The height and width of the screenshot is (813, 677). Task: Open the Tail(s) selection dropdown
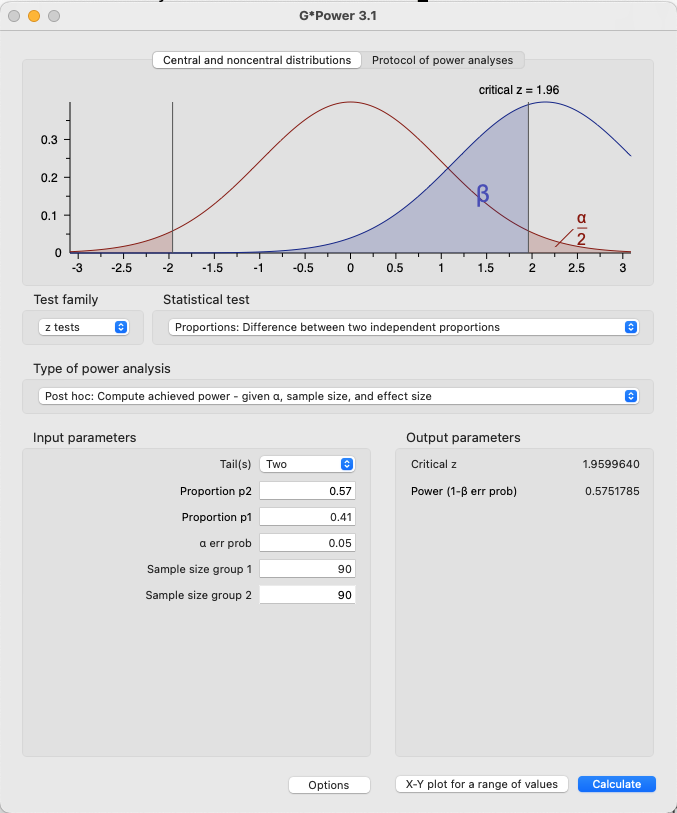(307, 464)
